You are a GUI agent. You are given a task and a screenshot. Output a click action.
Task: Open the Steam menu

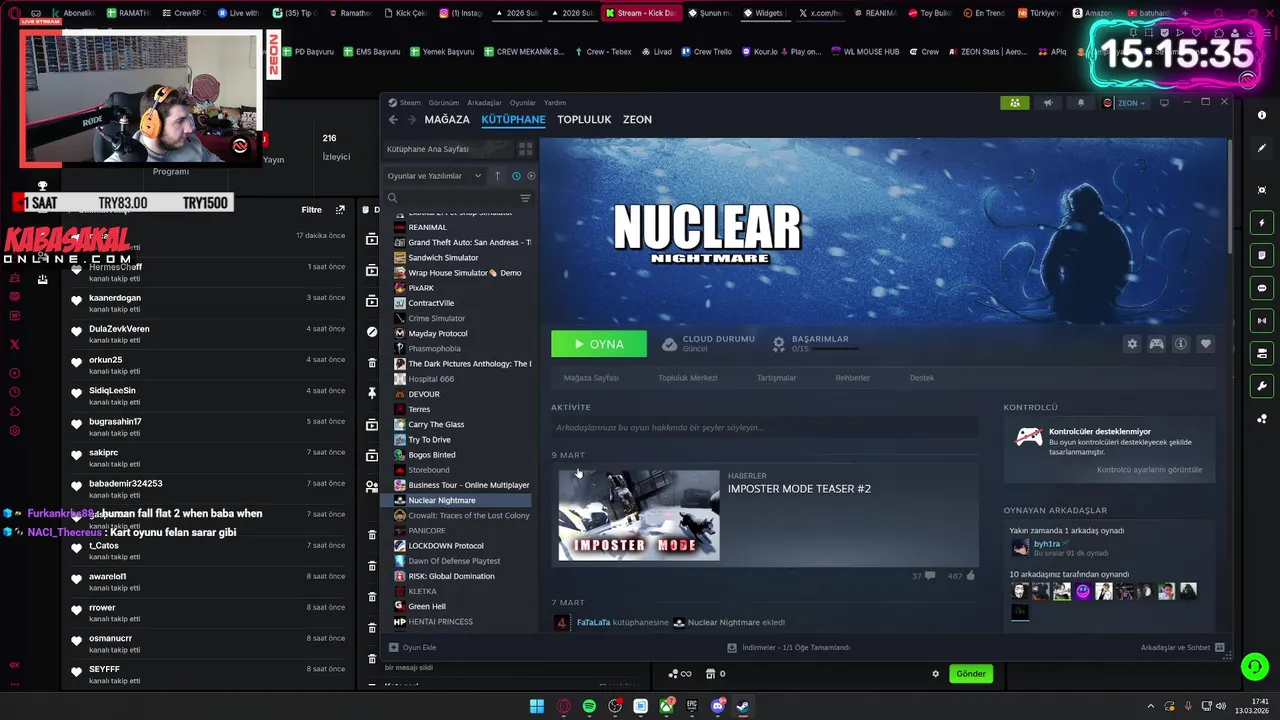coord(404,103)
